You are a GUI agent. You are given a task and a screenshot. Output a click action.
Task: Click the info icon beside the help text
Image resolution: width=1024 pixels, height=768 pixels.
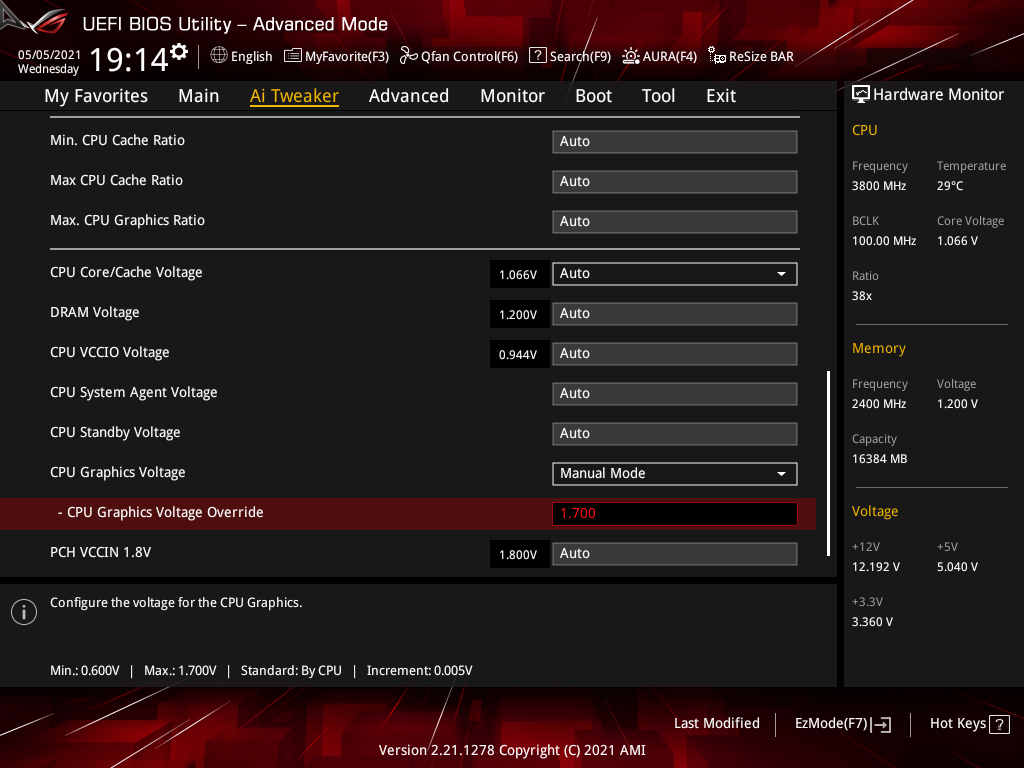[24, 612]
